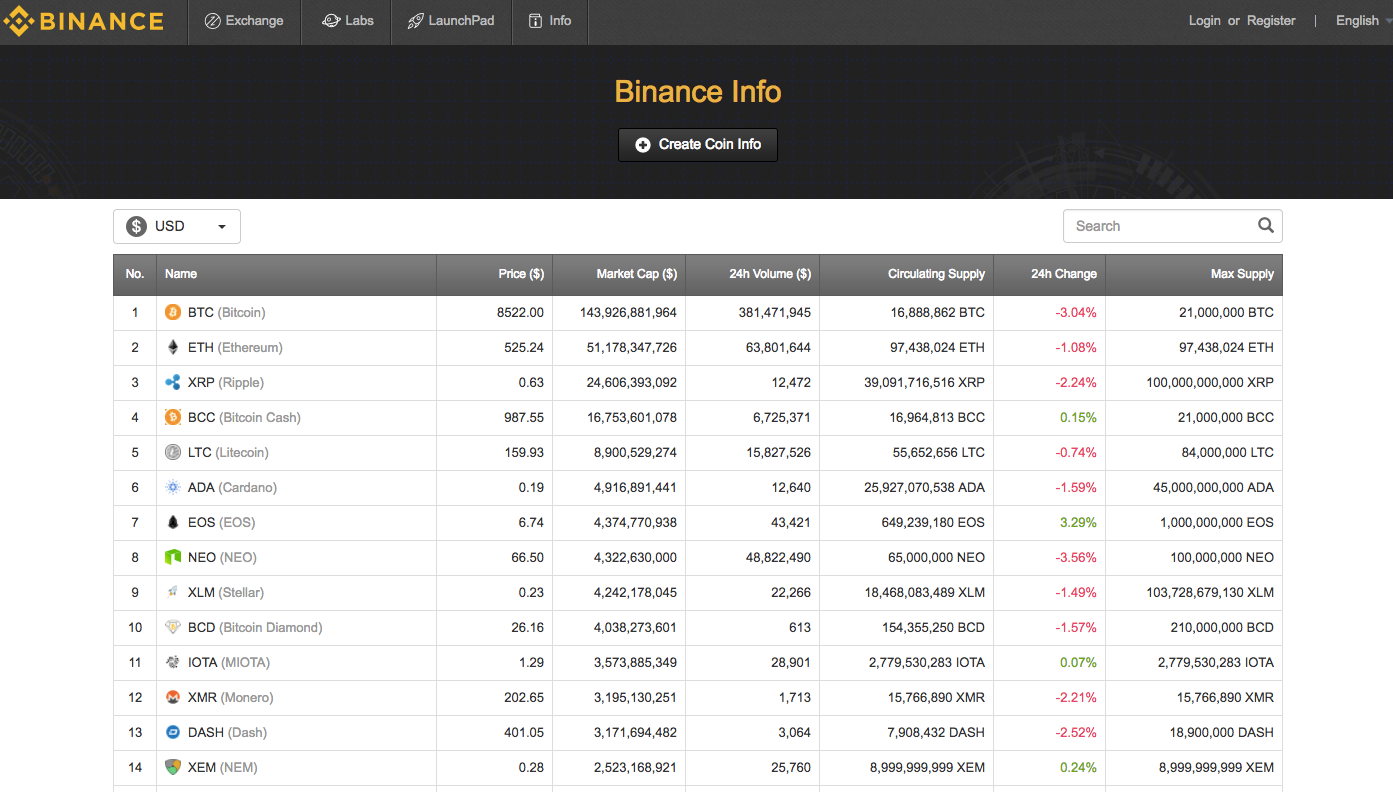Click the Login link
This screenshot has height=792, width=1393.
point(1204,21)
